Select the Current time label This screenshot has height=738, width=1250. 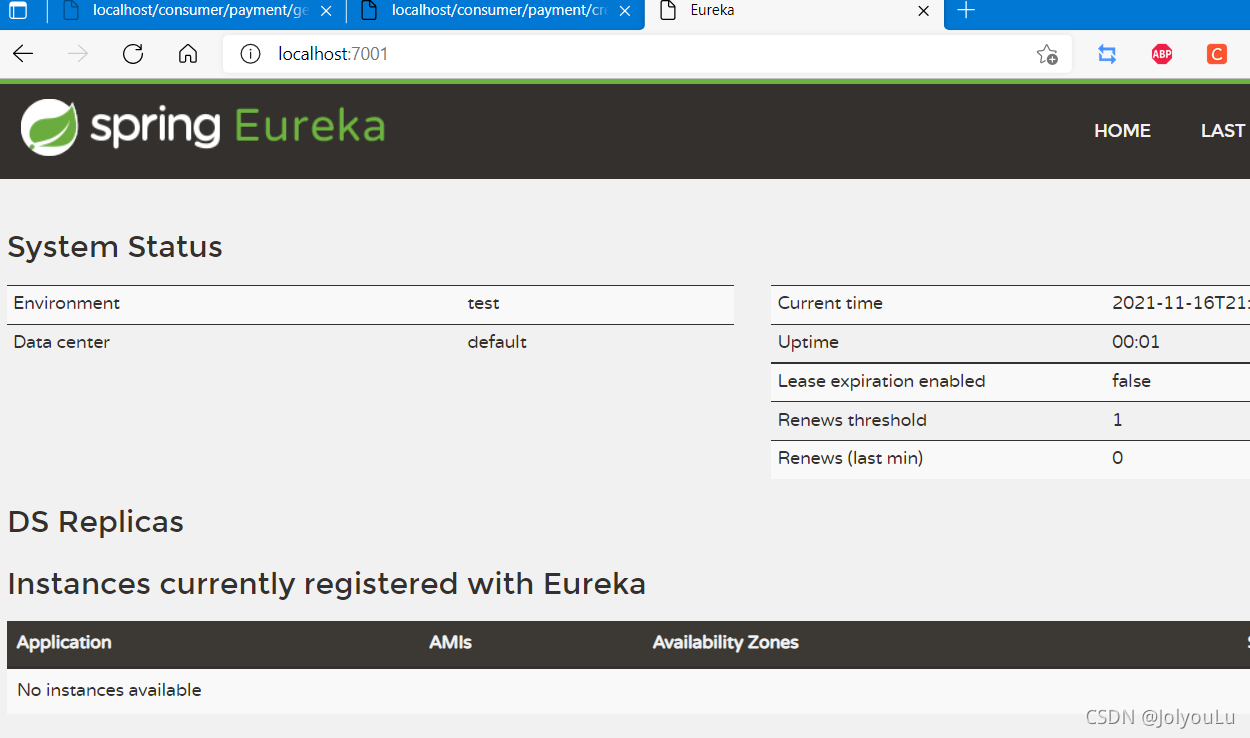point(830,303)
